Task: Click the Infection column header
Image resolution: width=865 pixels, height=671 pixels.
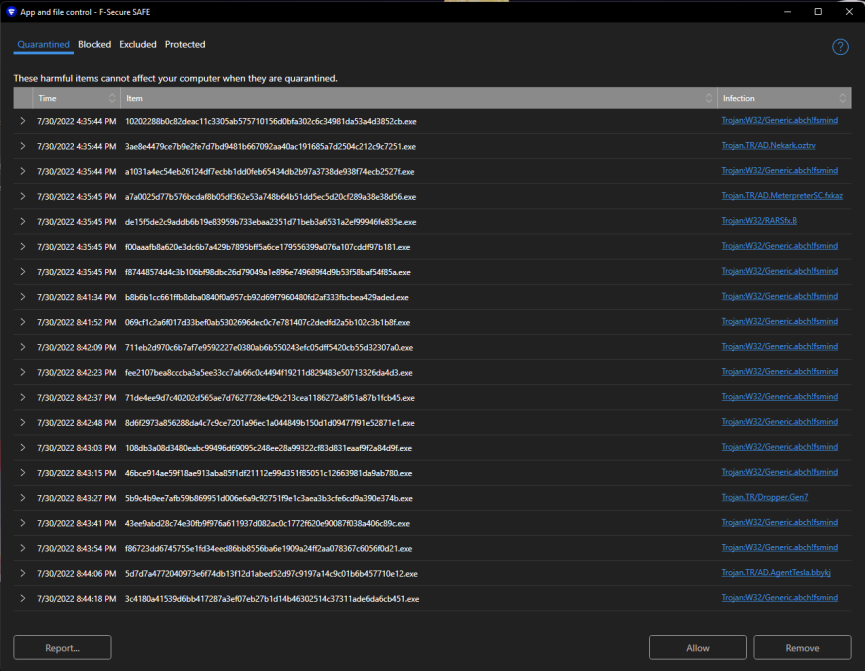Action: (784, 98)
